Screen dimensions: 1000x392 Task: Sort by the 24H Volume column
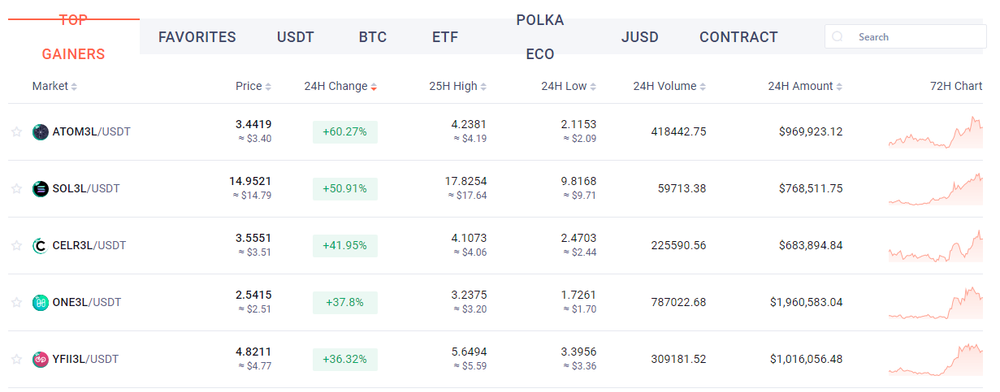(x=669, y=86)
